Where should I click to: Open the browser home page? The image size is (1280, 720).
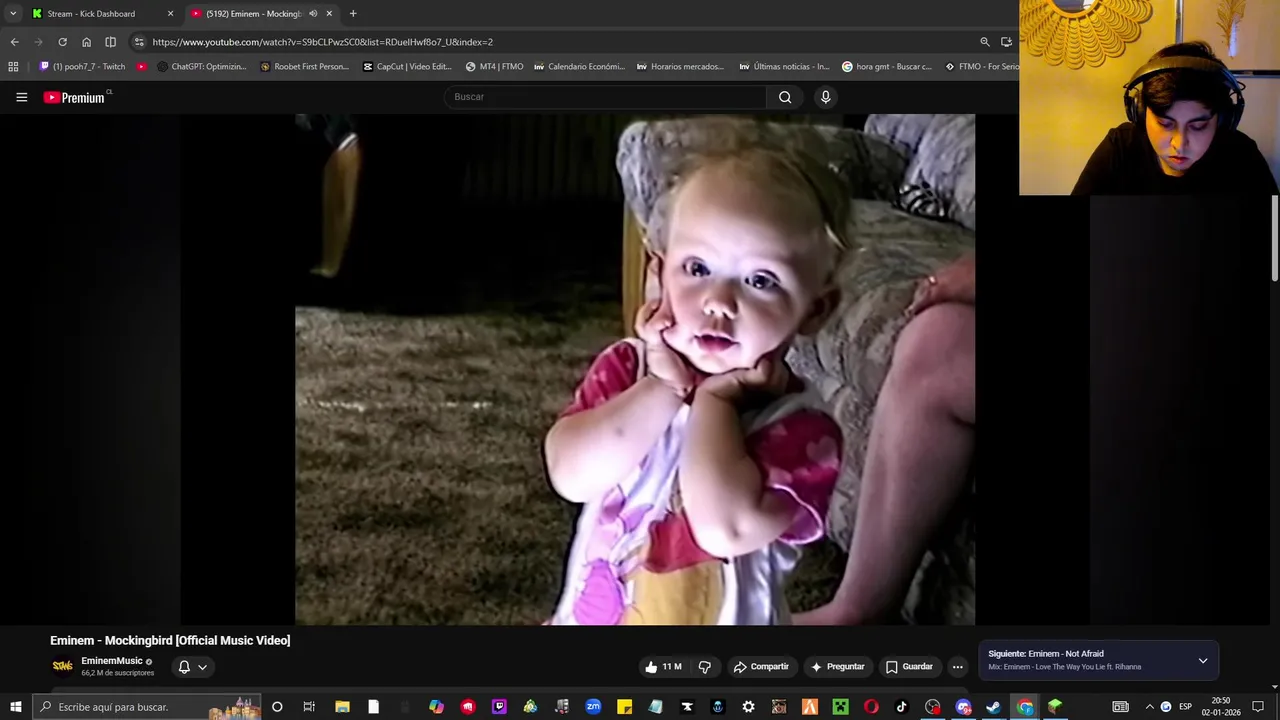86,42
